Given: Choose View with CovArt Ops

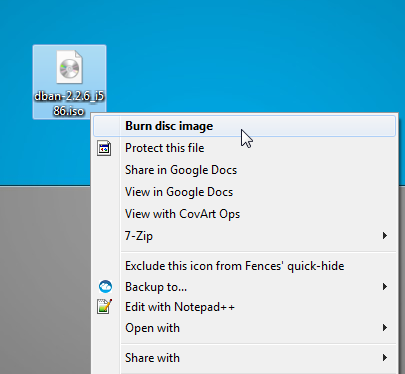Looking at the screenshot, I should pyautogui.click(x=244, y=214).
